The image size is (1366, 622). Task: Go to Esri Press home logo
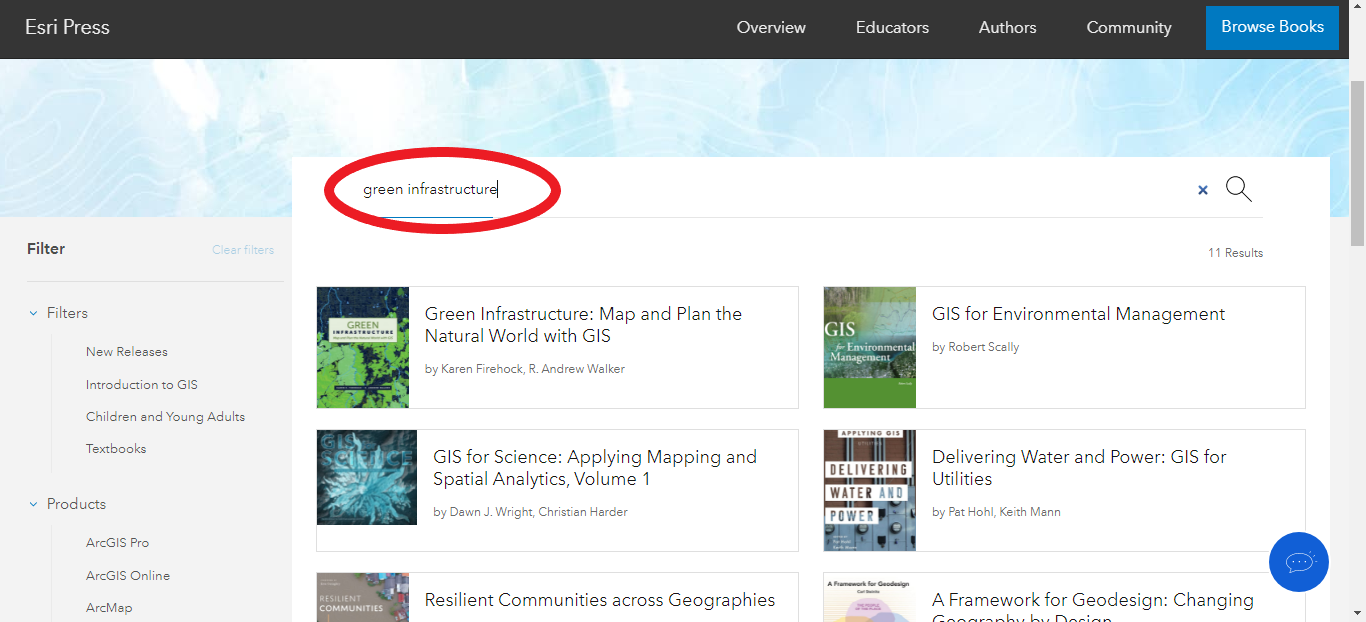pos(67,27)
